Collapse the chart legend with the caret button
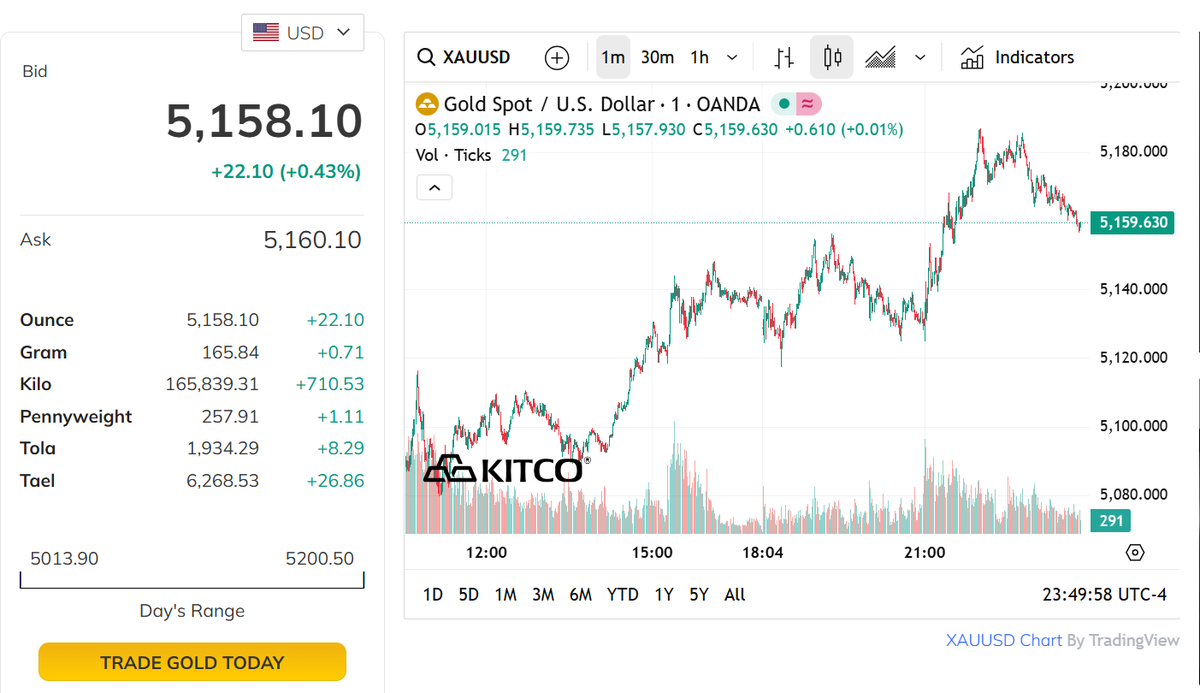The image size is (1200, 693). point(434,187)
